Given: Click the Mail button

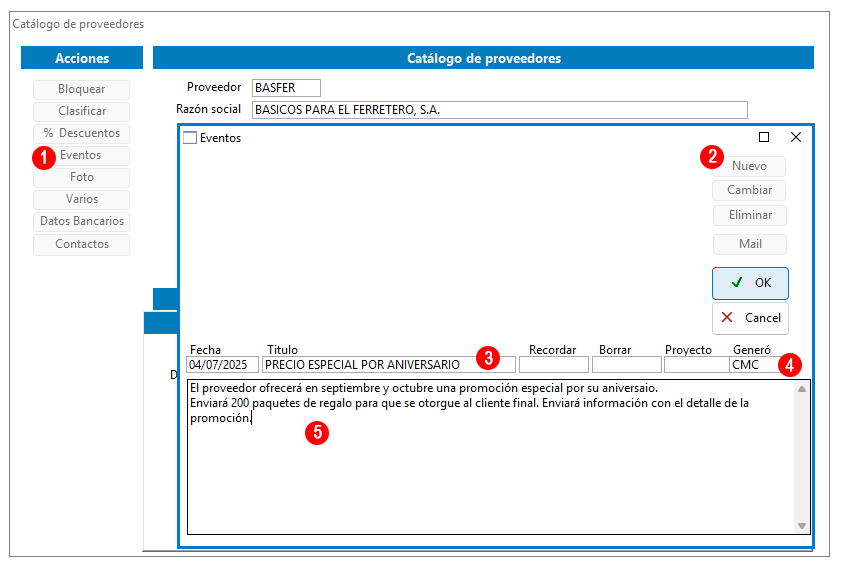Looking at the screenshot, I should (749, 244).
